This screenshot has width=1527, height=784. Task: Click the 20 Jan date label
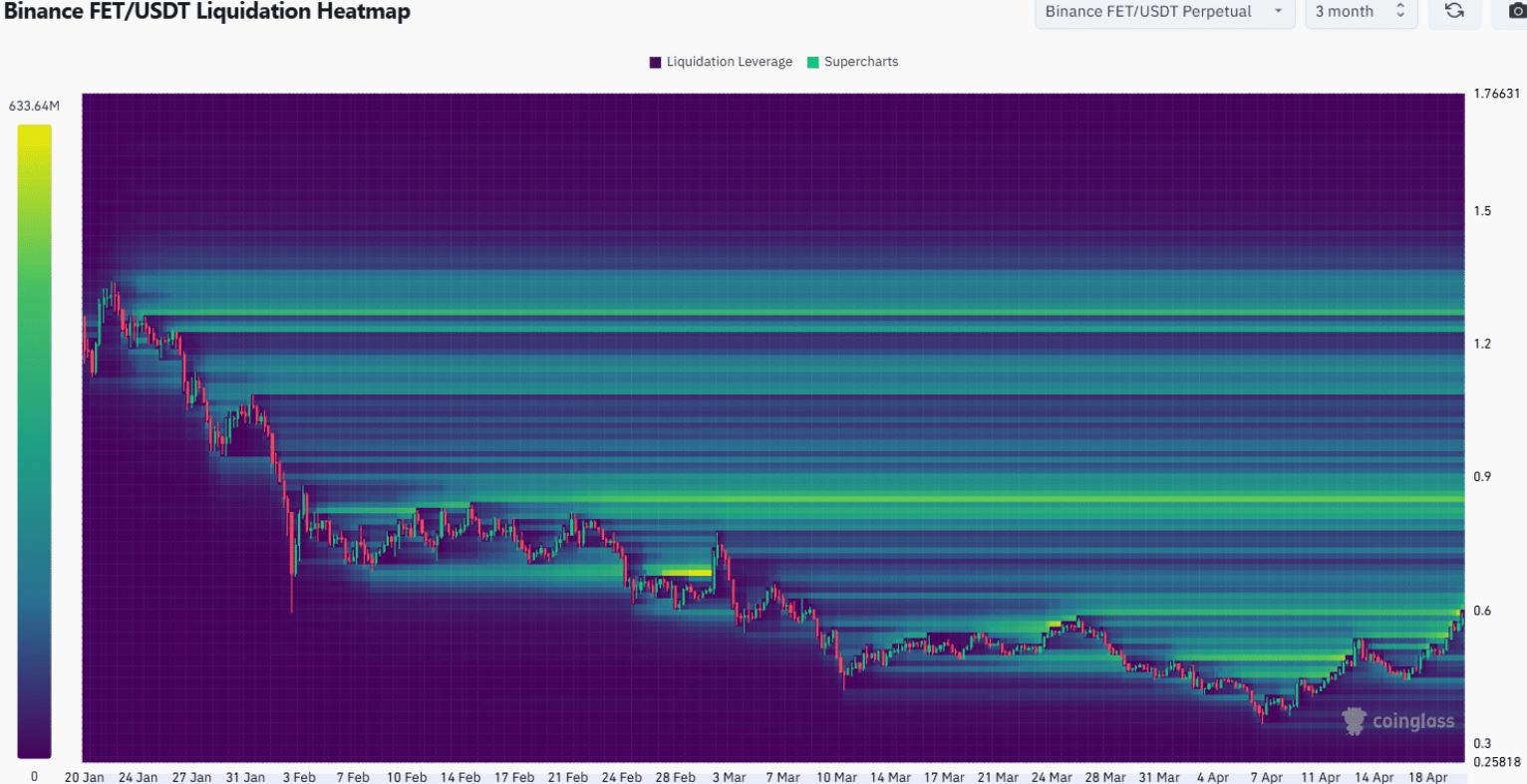pos(84,777)
